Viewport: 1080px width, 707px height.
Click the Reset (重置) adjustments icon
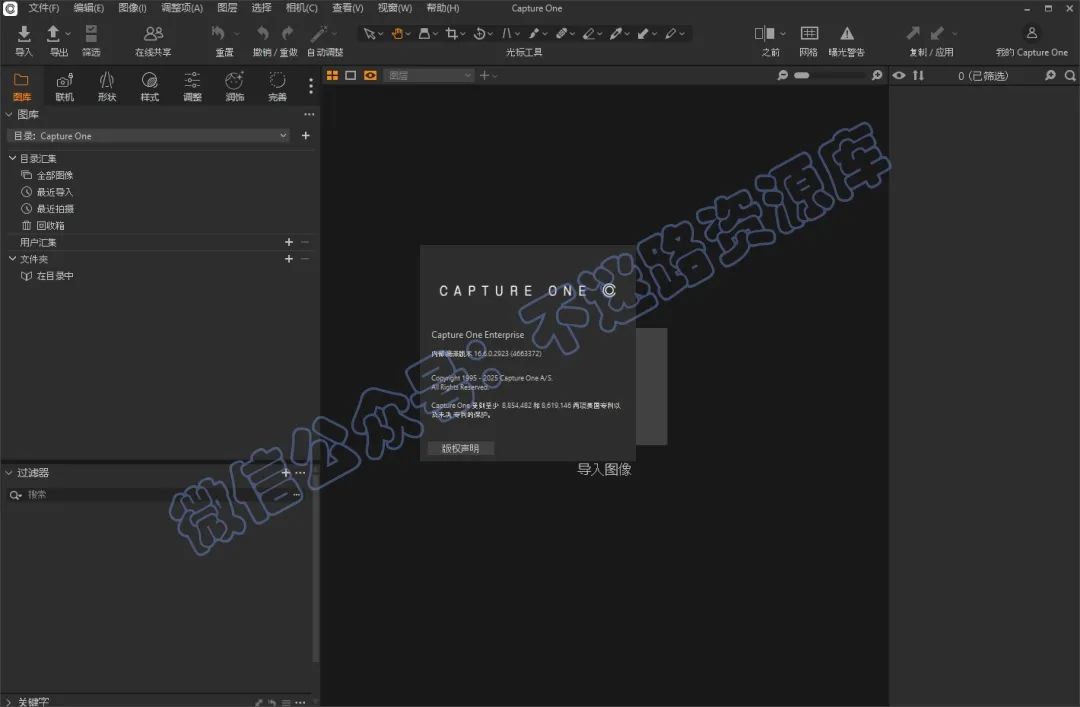[218, 33]
